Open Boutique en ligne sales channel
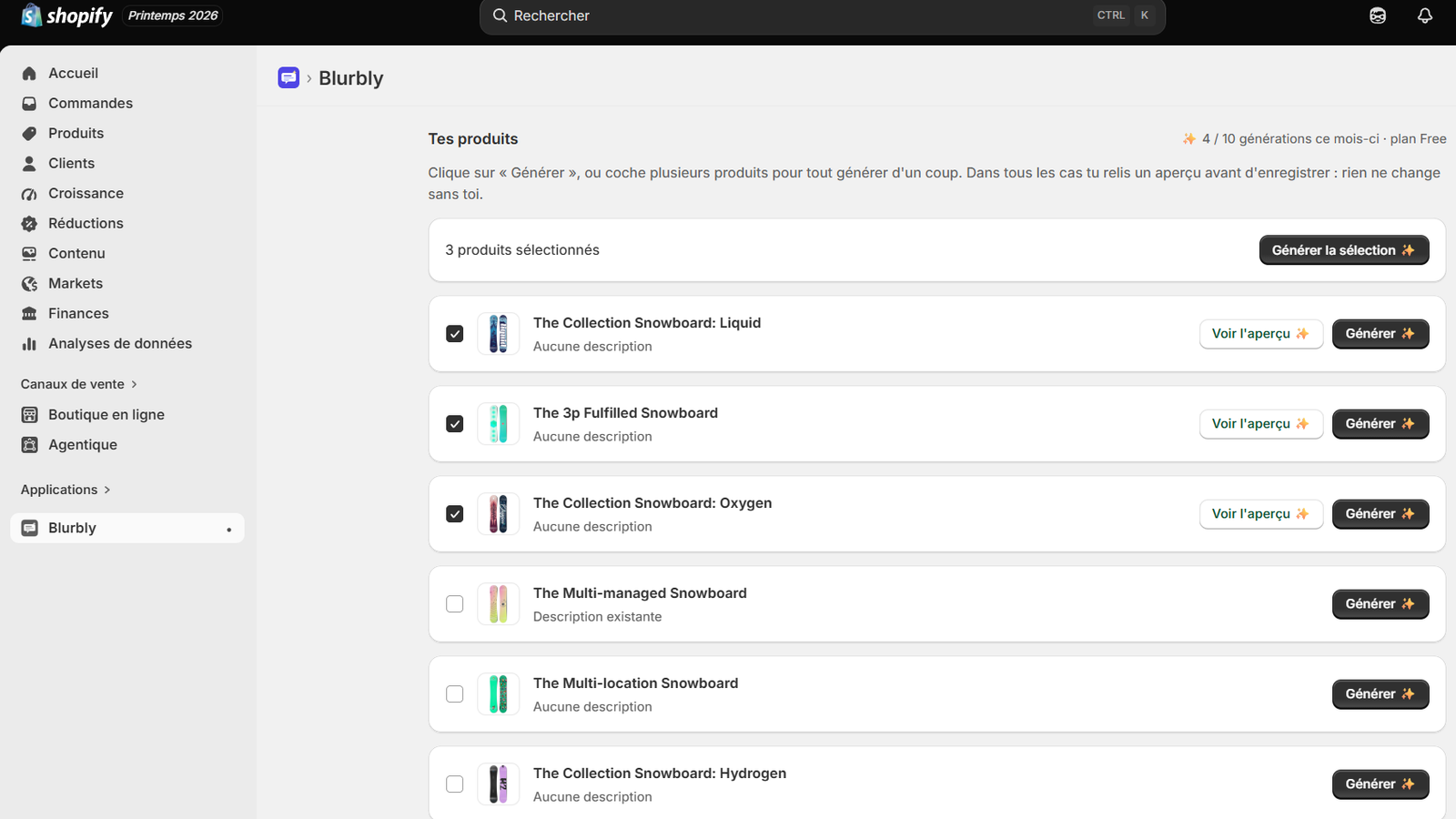The image size is (1456, 819). coord(127,415)
